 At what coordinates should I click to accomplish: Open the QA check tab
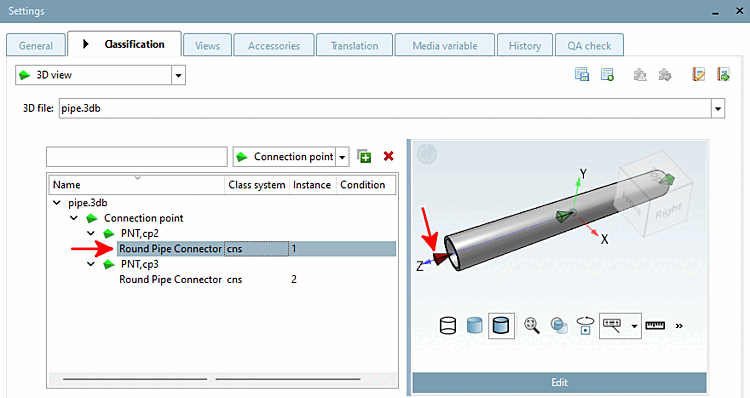coord(589,46)
